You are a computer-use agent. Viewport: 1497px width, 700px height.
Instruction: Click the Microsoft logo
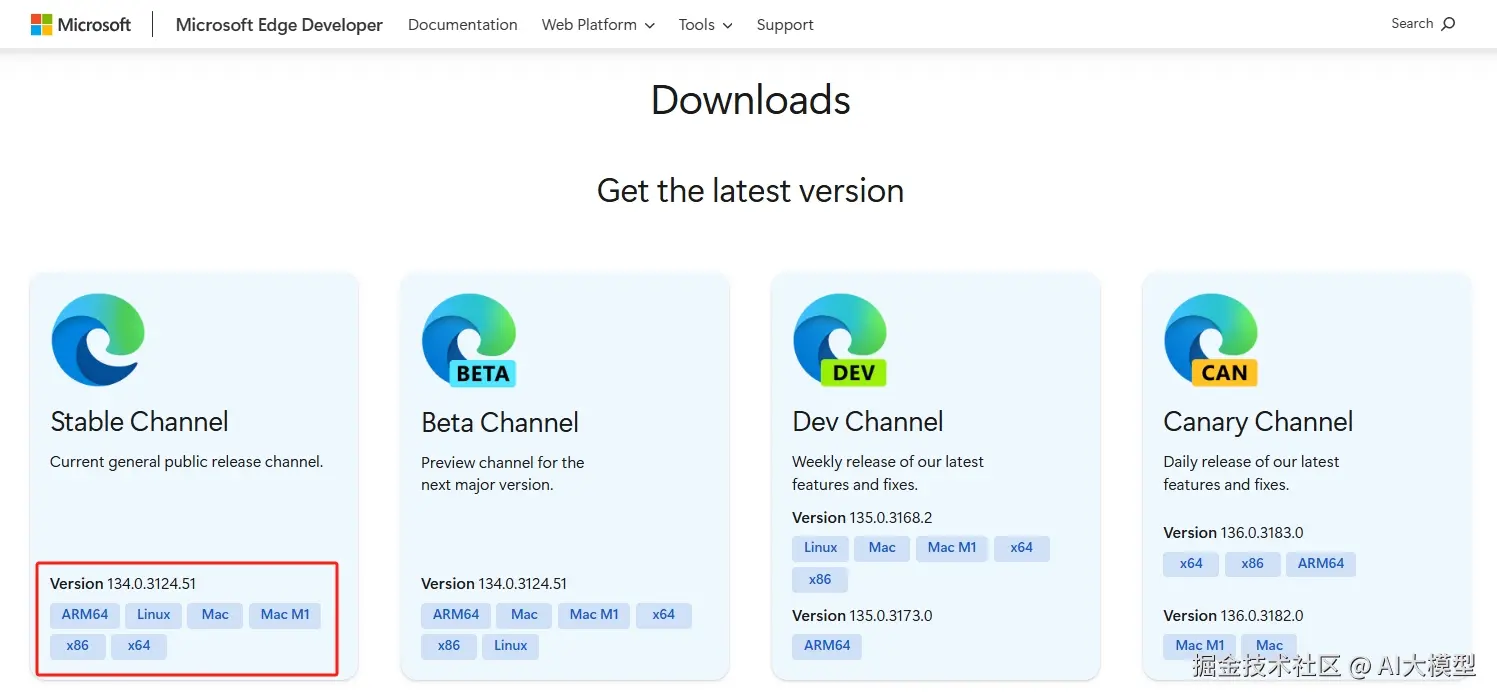81,25
